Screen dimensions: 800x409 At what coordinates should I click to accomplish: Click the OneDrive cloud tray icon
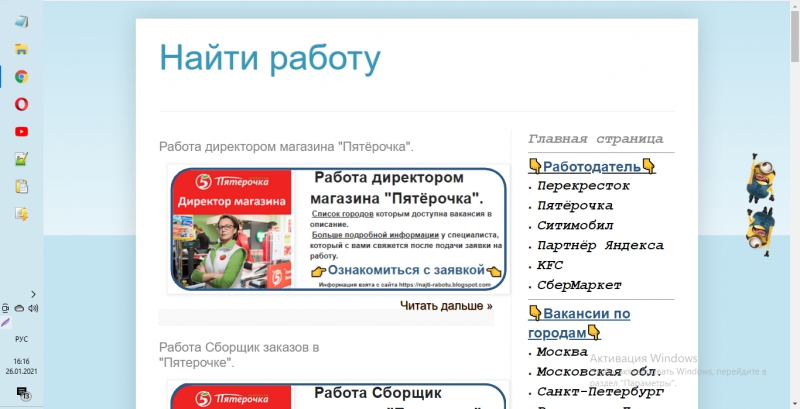click(x=19, y=308)
